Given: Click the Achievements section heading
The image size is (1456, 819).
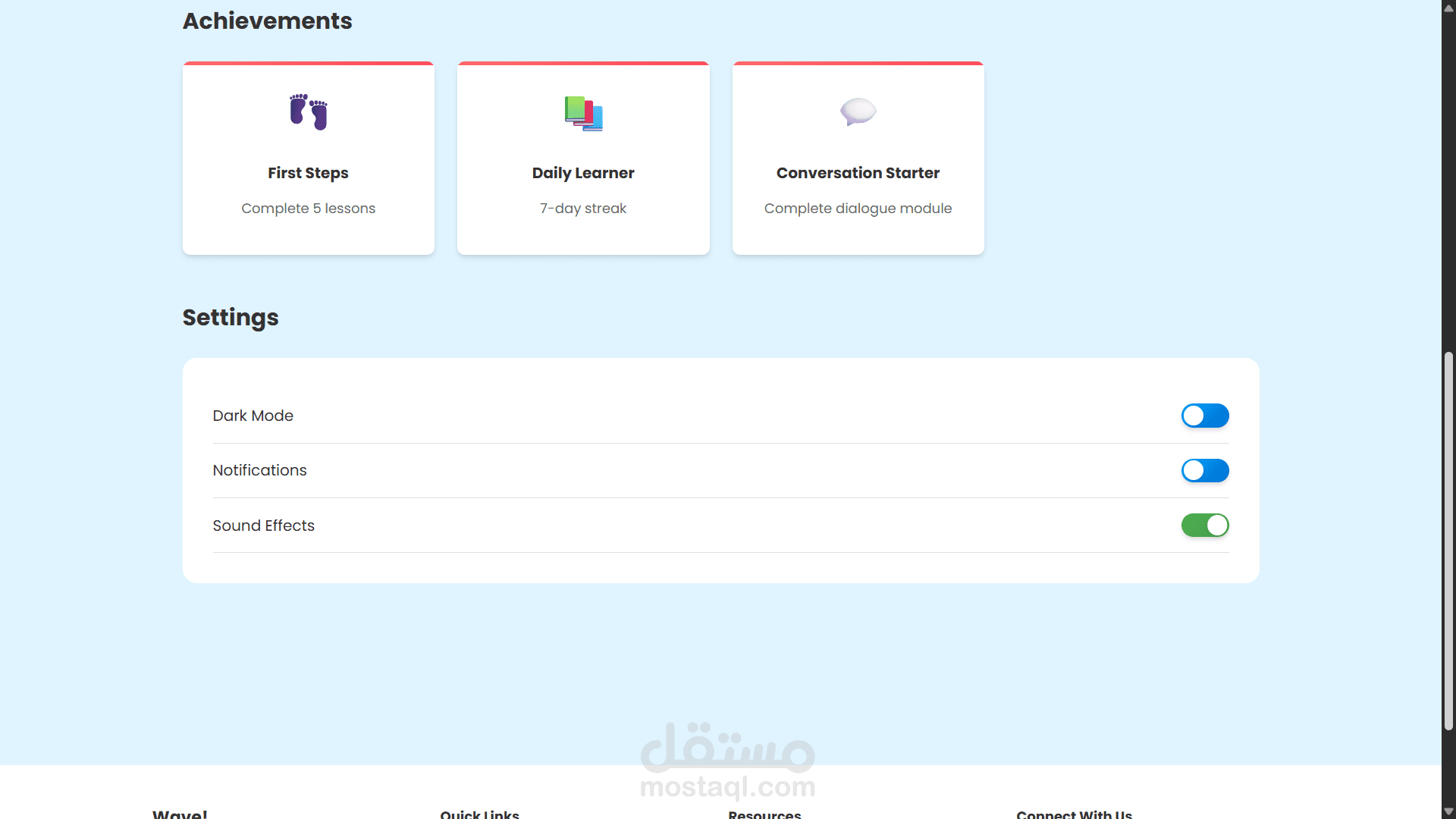Looking at the screenshot, I should click(267, 20).
